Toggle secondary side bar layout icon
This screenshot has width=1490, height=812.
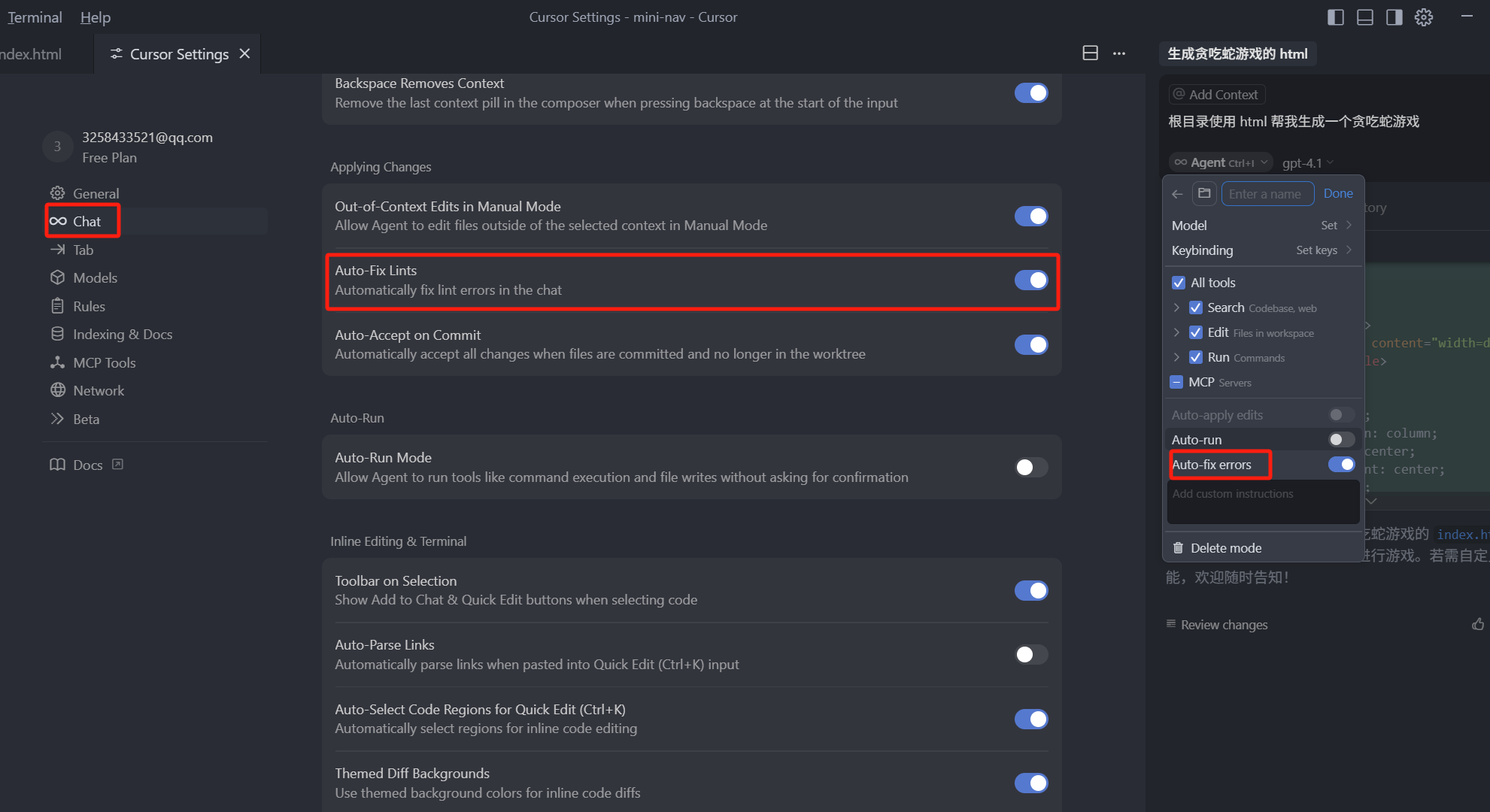click(x=1394, y=17)
